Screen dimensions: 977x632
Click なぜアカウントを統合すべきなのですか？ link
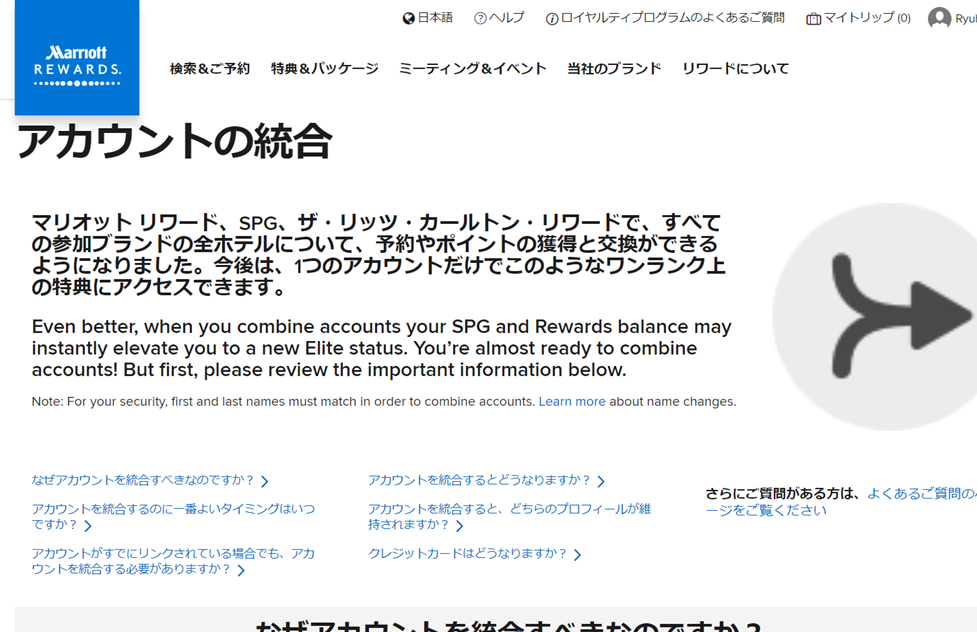(143, 480)
